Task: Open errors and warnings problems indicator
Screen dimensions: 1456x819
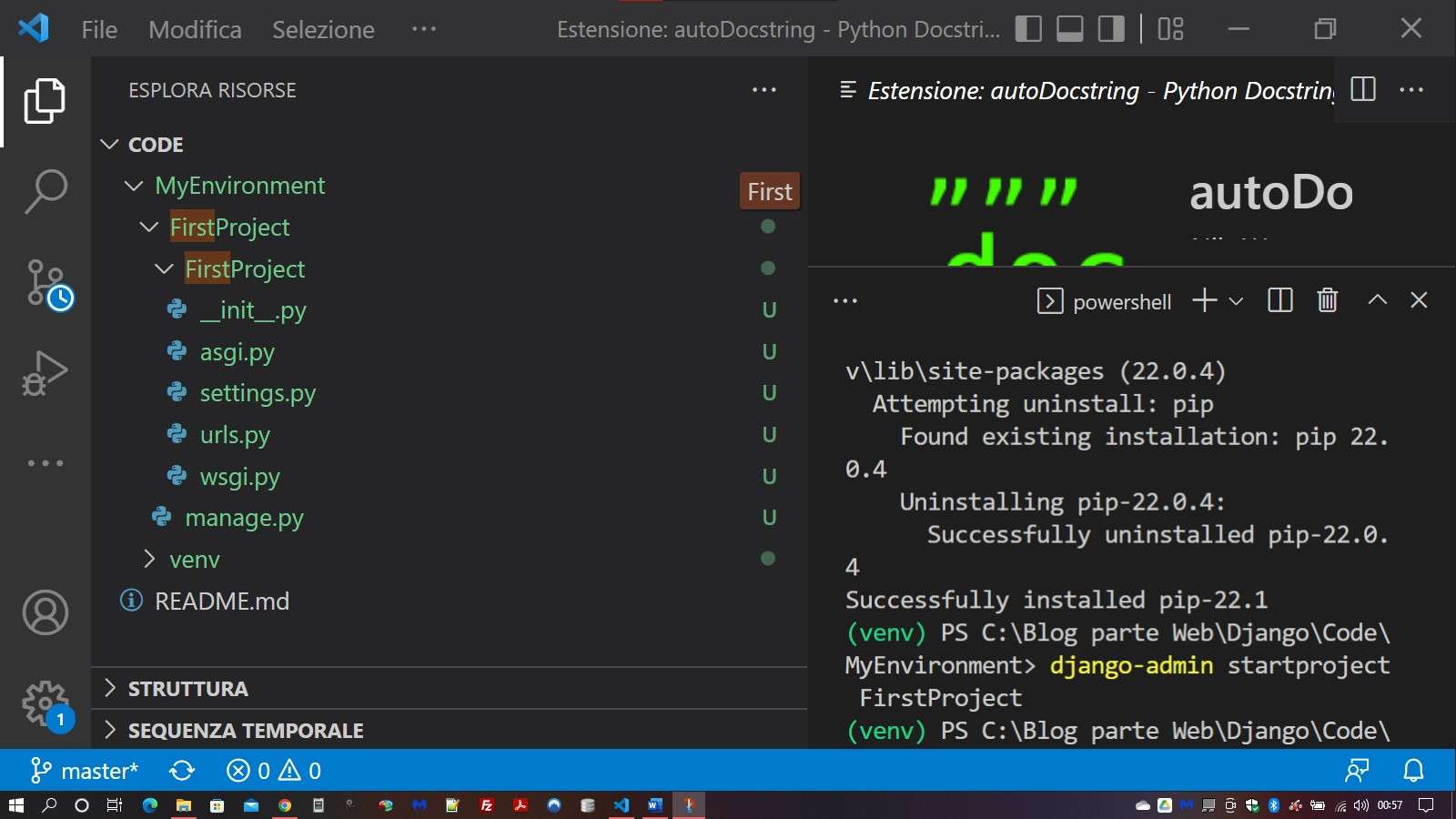Action: click(274, 771)
